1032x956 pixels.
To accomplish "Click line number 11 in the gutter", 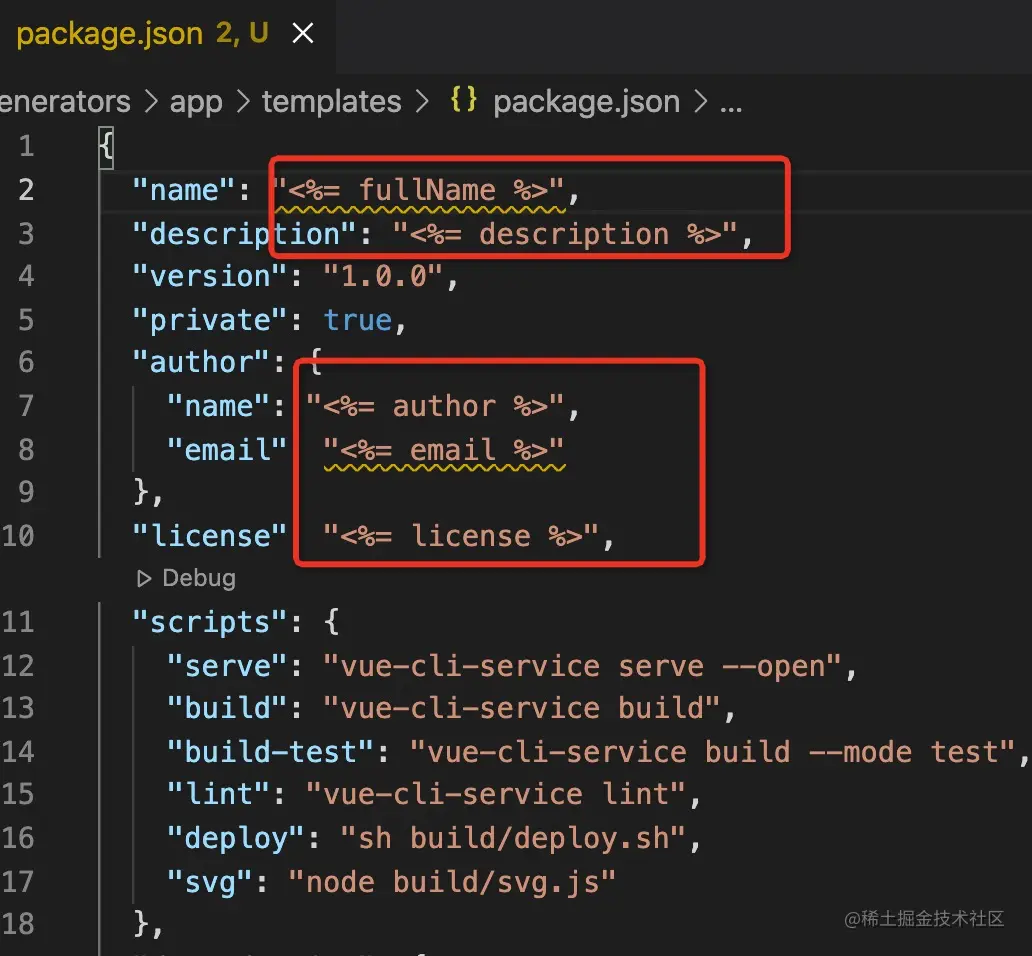I will pyautogui.click(x=18, y=622).
